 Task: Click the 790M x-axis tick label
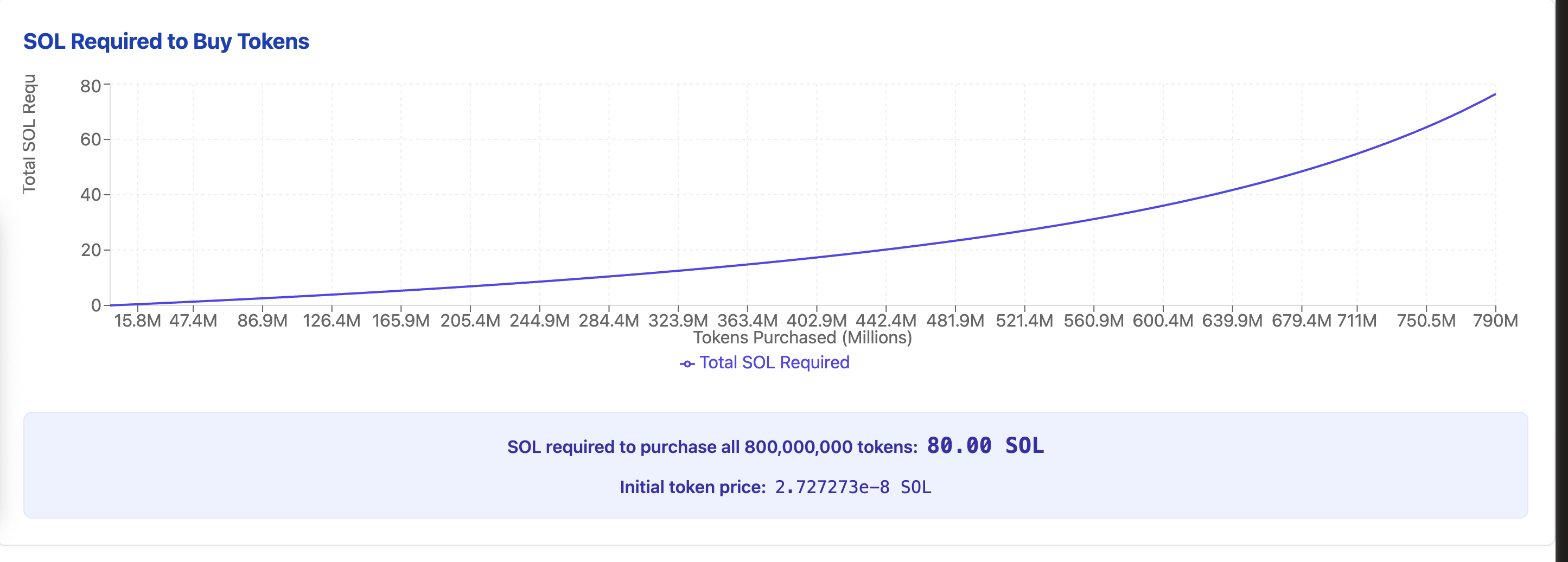point(1495,321)
